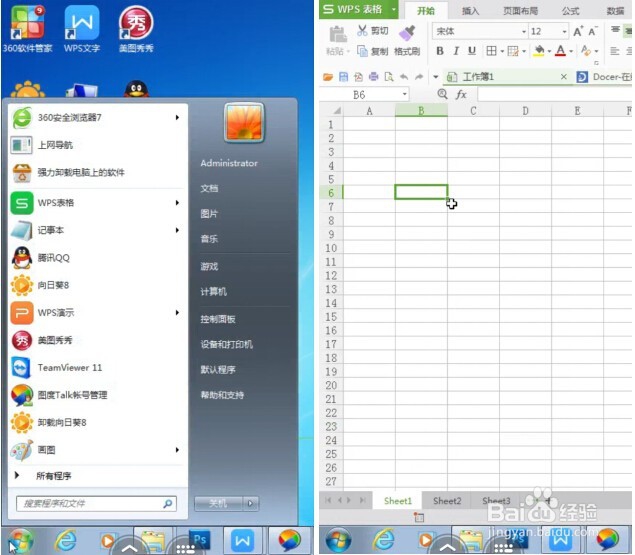Switch to the 页面布局 ribbon tab

tap(520, 11)
